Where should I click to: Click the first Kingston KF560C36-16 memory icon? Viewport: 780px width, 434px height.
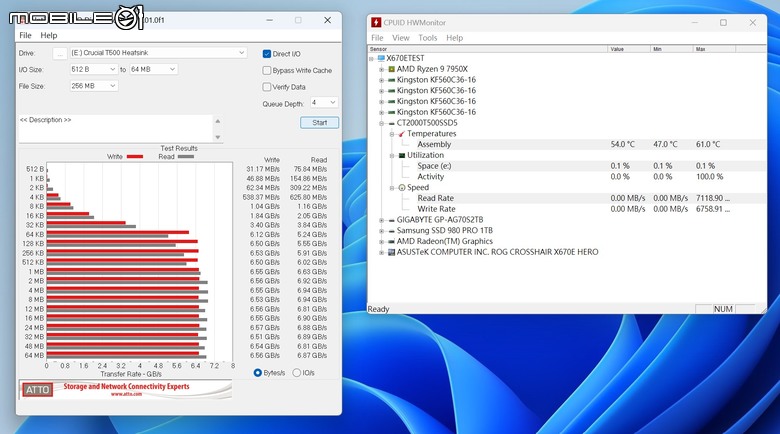391,80
